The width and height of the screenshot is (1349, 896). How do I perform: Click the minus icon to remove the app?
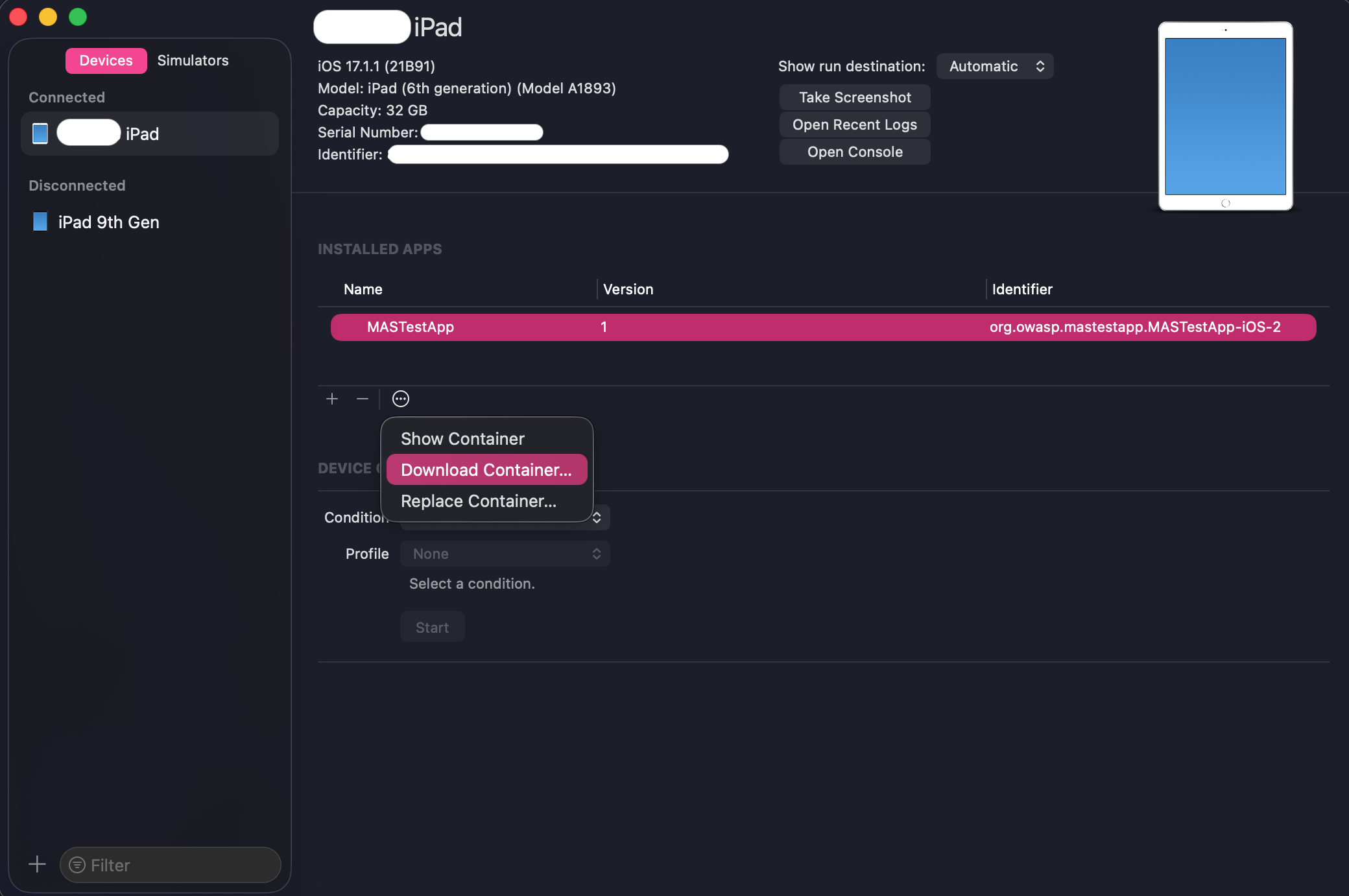(x=363, y=399)
